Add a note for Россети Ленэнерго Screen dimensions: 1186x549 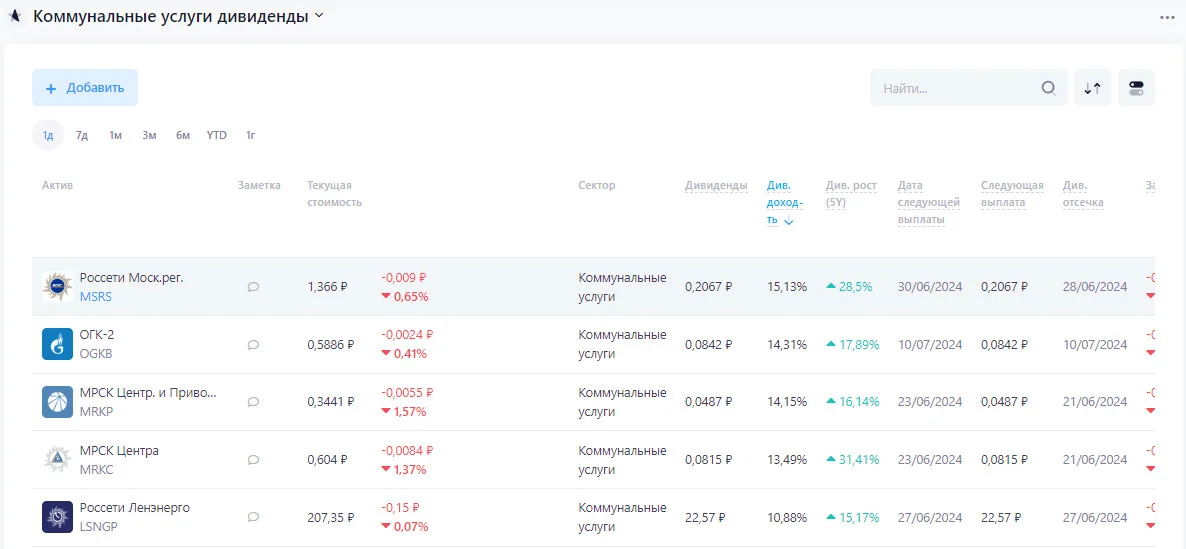[253, 516]
